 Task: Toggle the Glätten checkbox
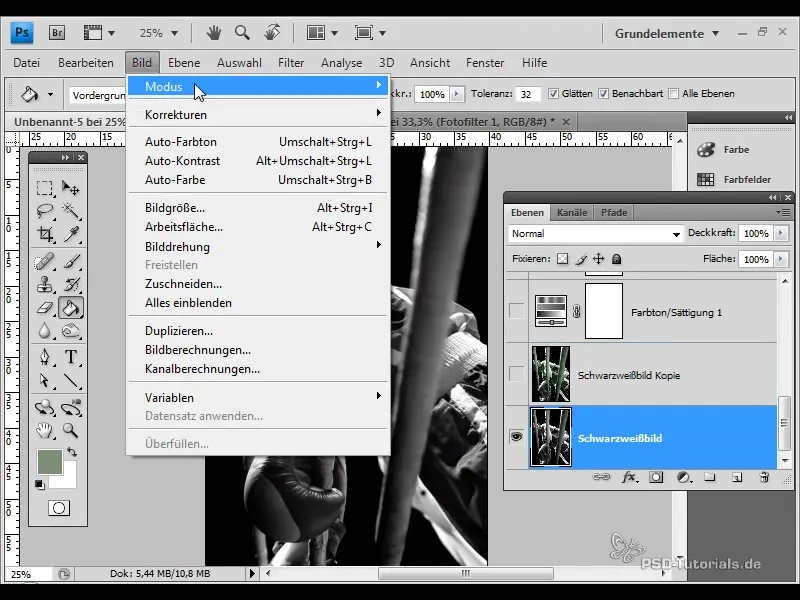click(x=553, y=94)
